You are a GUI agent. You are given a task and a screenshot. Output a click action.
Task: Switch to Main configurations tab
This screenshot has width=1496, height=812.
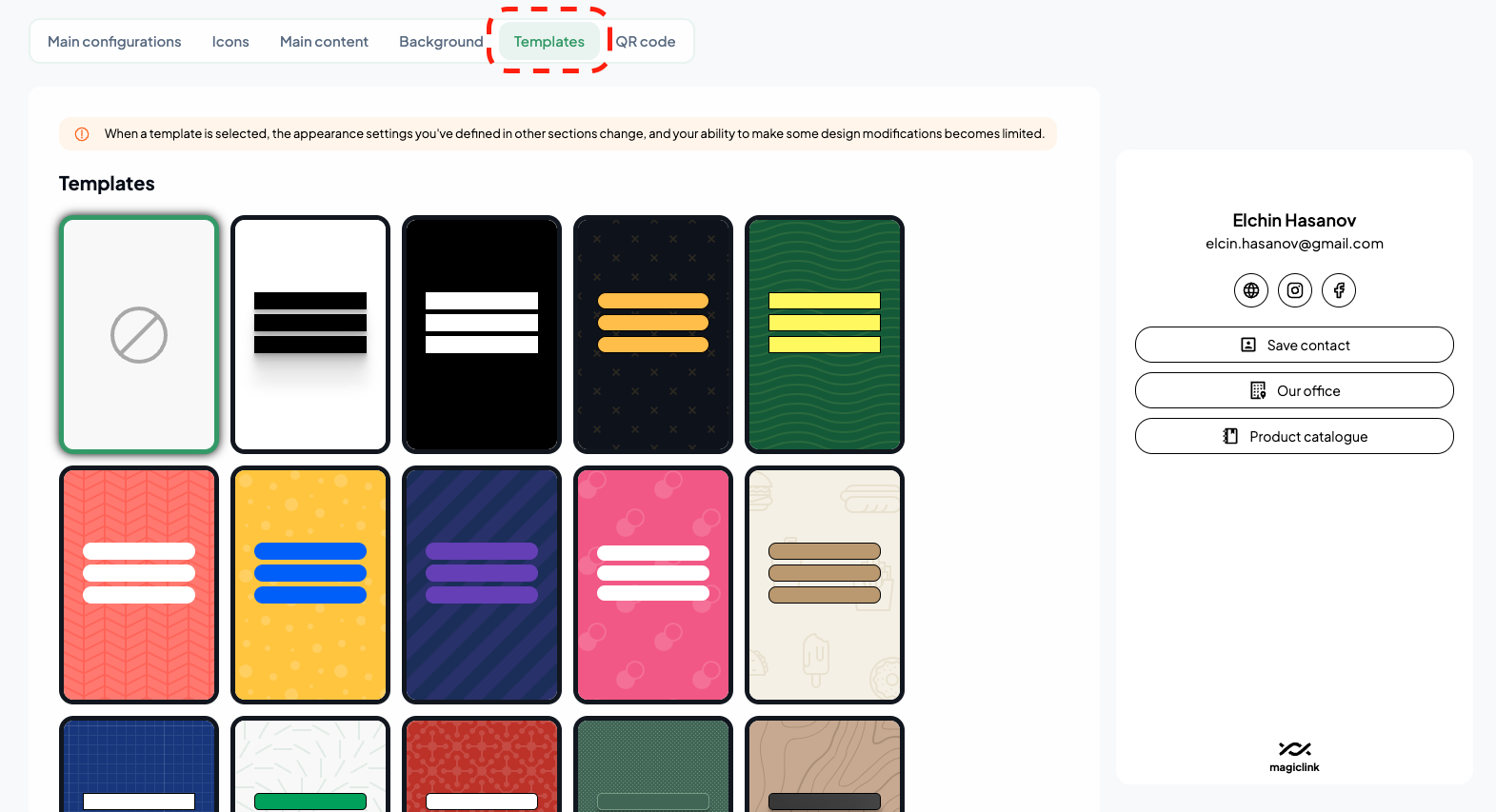tap(114, 42)
